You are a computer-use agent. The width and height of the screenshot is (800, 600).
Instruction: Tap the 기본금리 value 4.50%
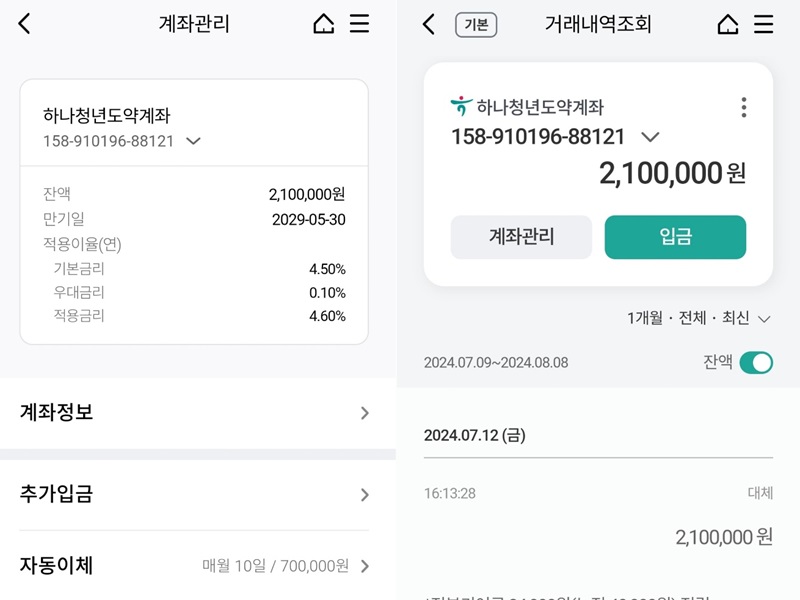click(x=327, y=269)
